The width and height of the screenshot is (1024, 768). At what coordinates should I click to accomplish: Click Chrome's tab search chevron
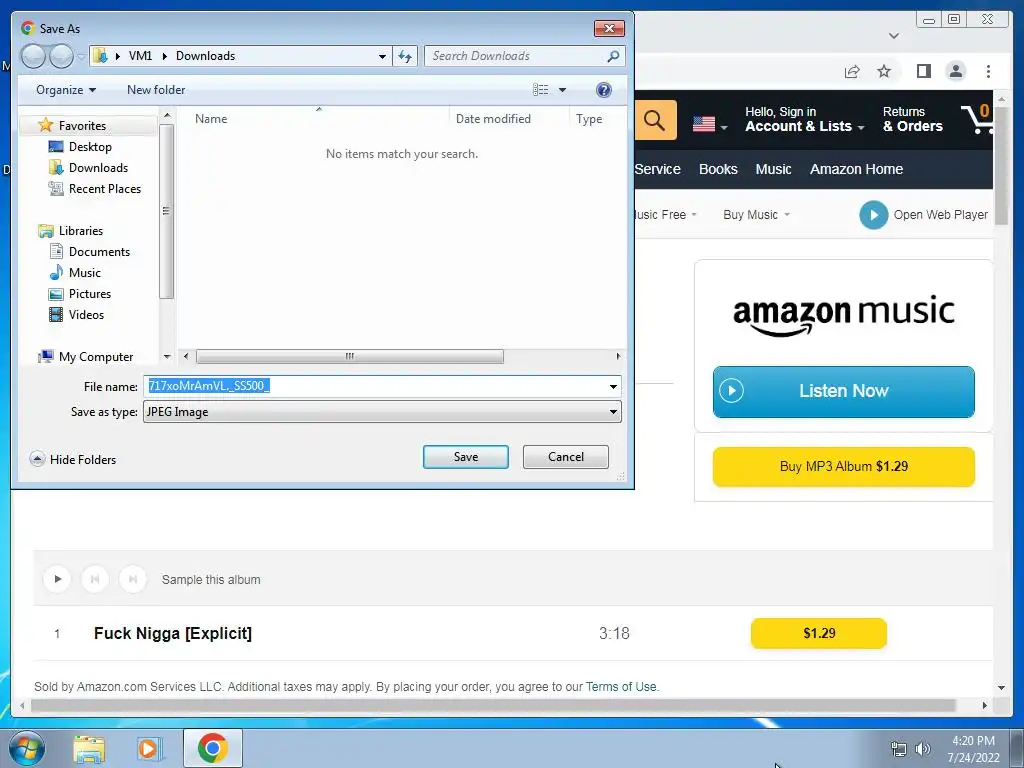click(x=894, y=36)
